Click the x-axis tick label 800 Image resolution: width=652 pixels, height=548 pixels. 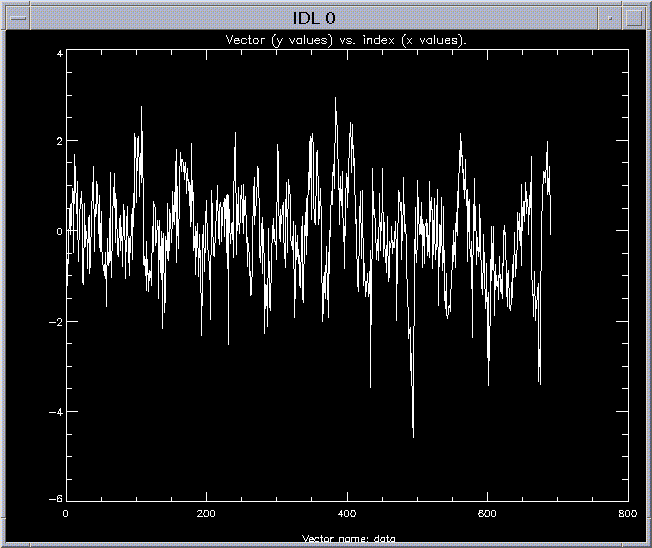pyautogui.click(x=627, y=514)
